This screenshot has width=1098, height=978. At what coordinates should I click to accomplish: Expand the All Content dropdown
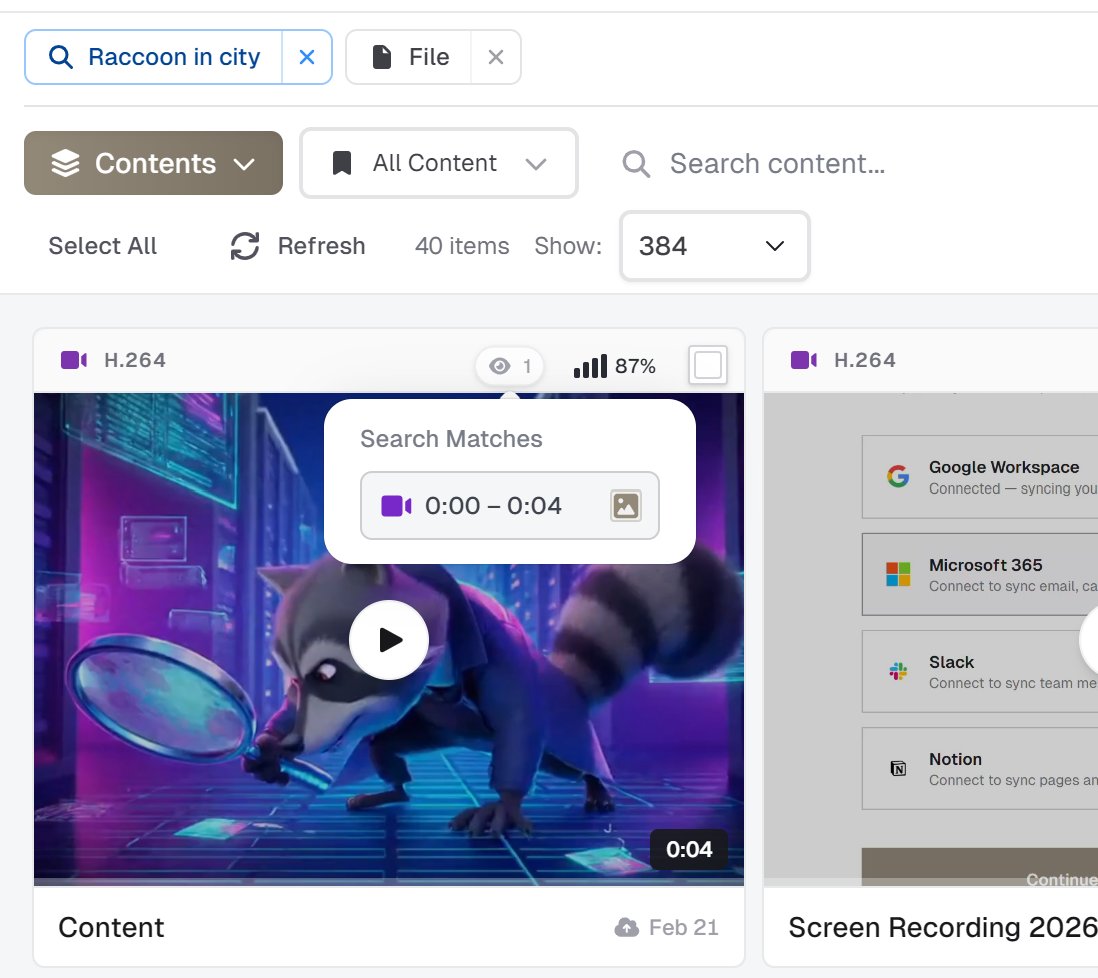coord(438,163)
